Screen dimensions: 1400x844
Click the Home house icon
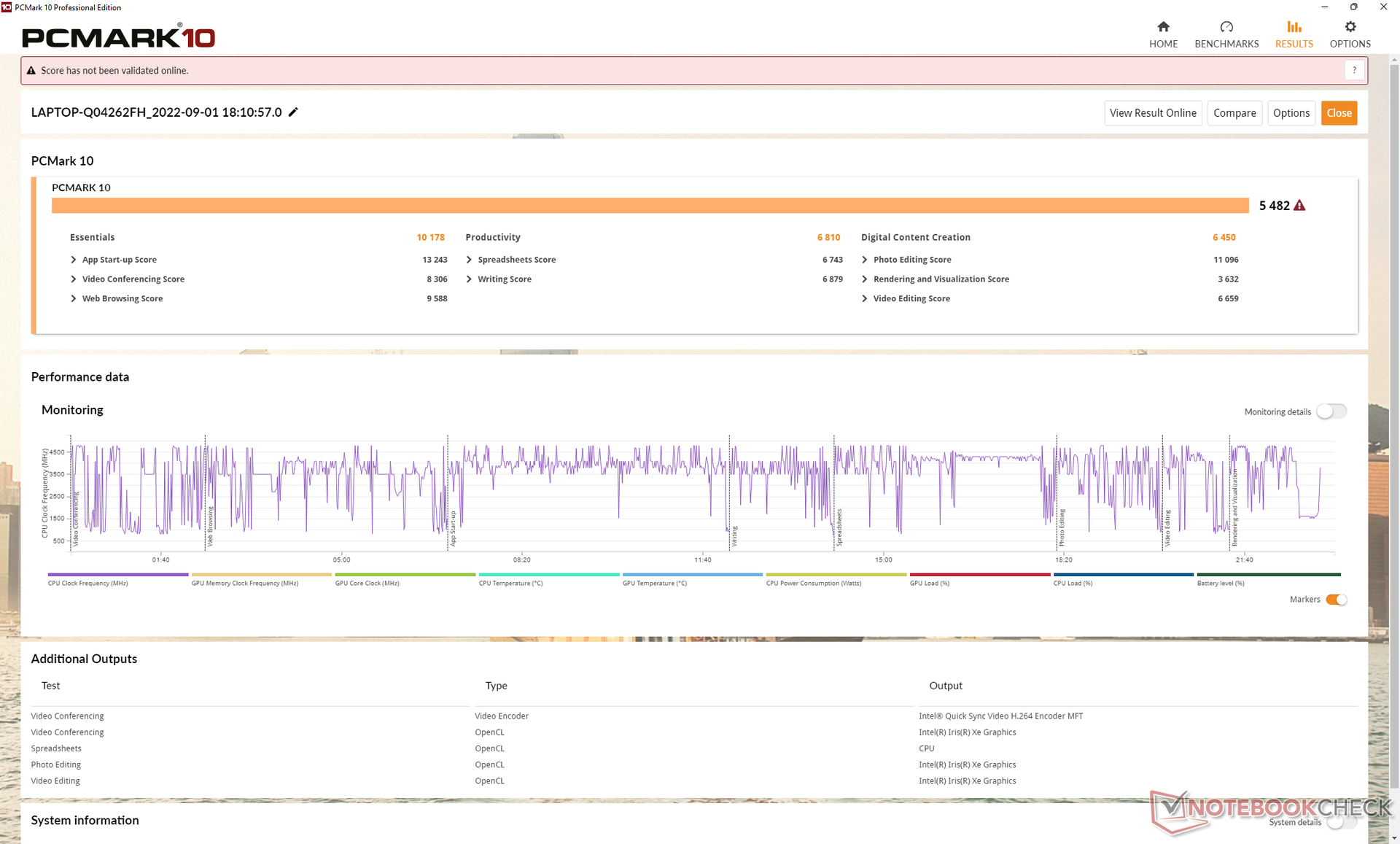(x=1163, y=27)
